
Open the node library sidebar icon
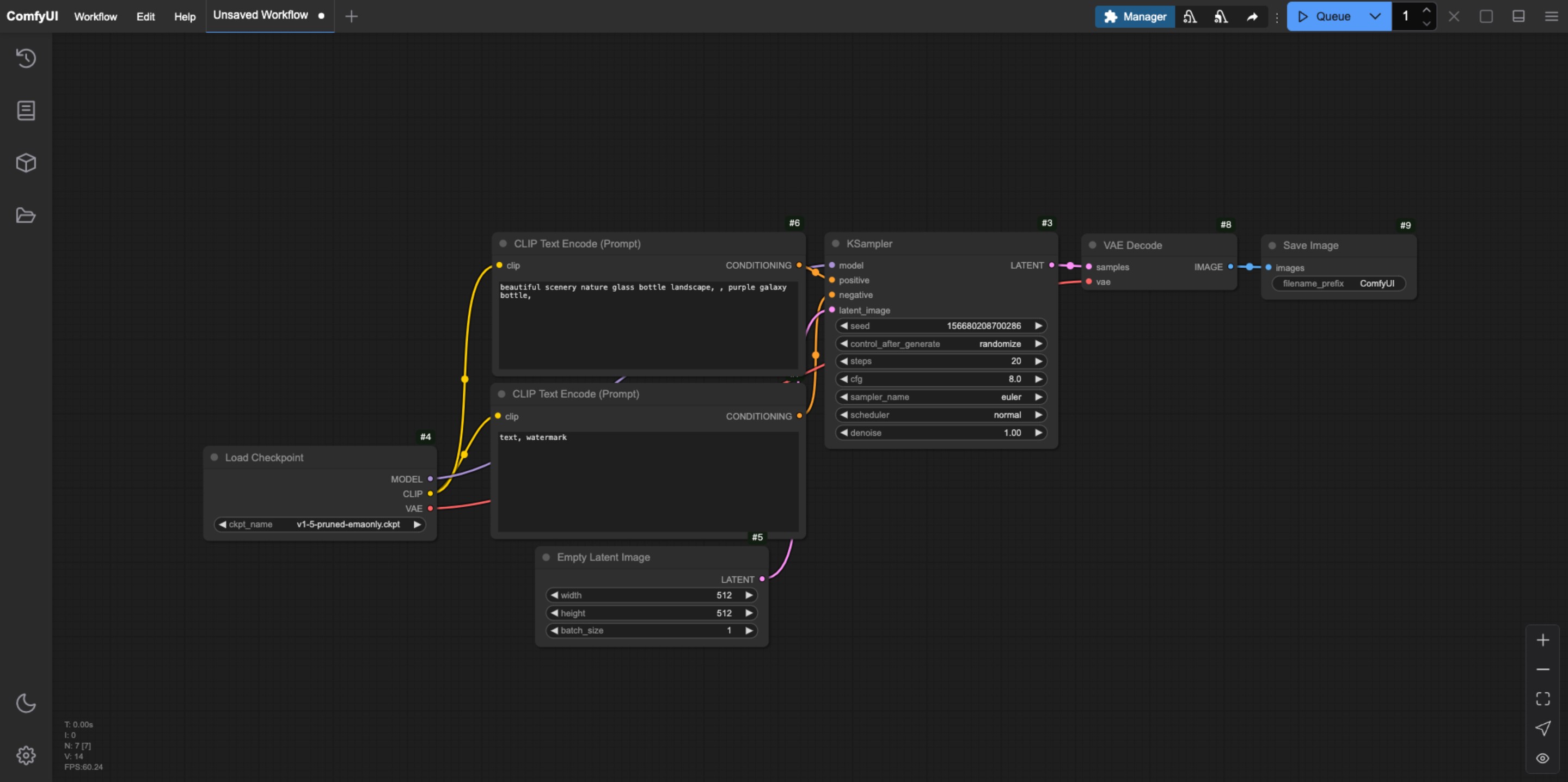[26, 110]
